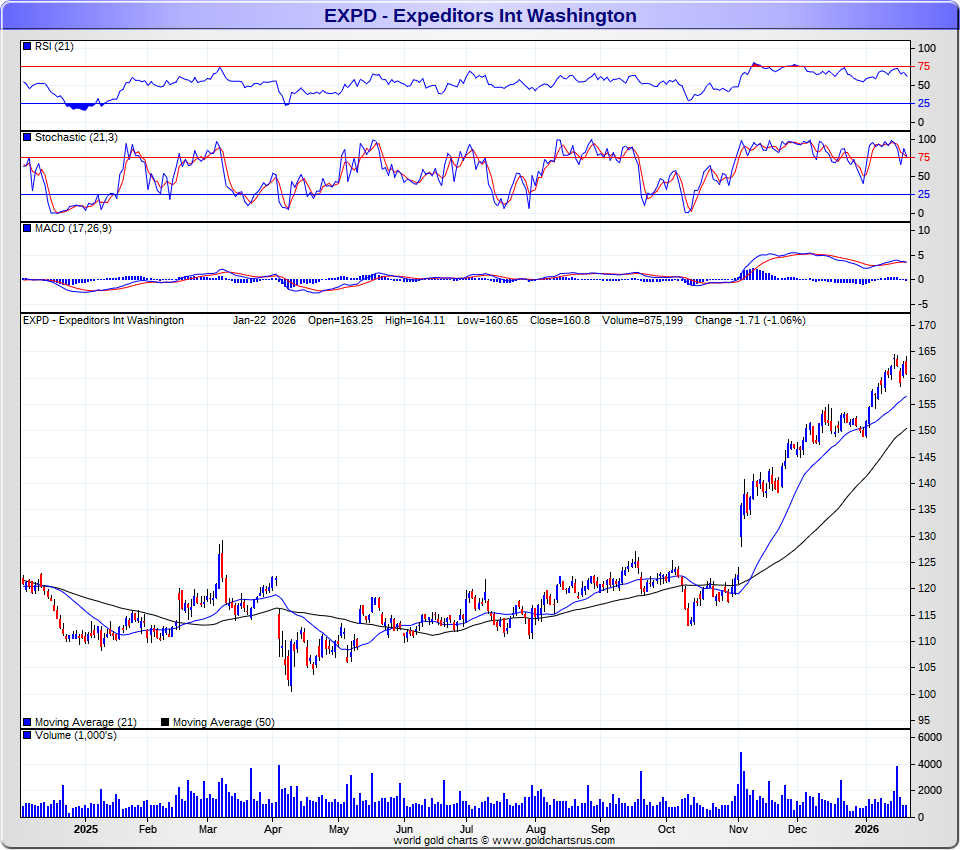Click the 'May' label on the time axis
This screenshot has width=960, height=850.
339,829
